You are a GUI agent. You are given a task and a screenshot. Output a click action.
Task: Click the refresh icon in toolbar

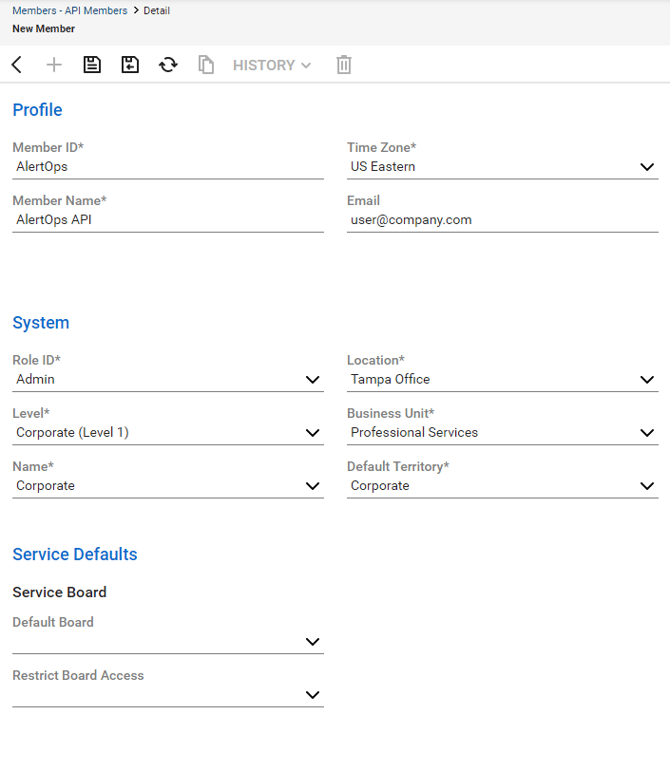click(168, 65)
